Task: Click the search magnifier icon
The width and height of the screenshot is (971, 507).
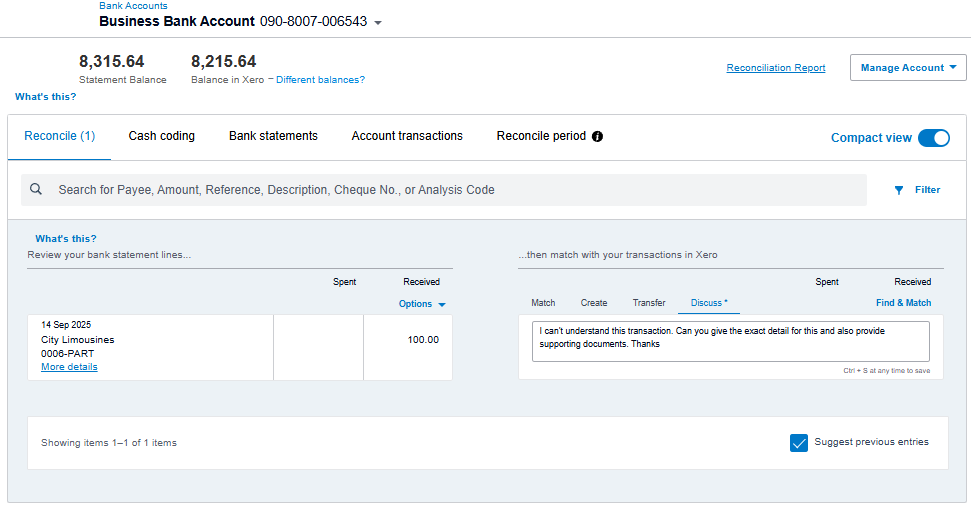Action: coord(36,190)
